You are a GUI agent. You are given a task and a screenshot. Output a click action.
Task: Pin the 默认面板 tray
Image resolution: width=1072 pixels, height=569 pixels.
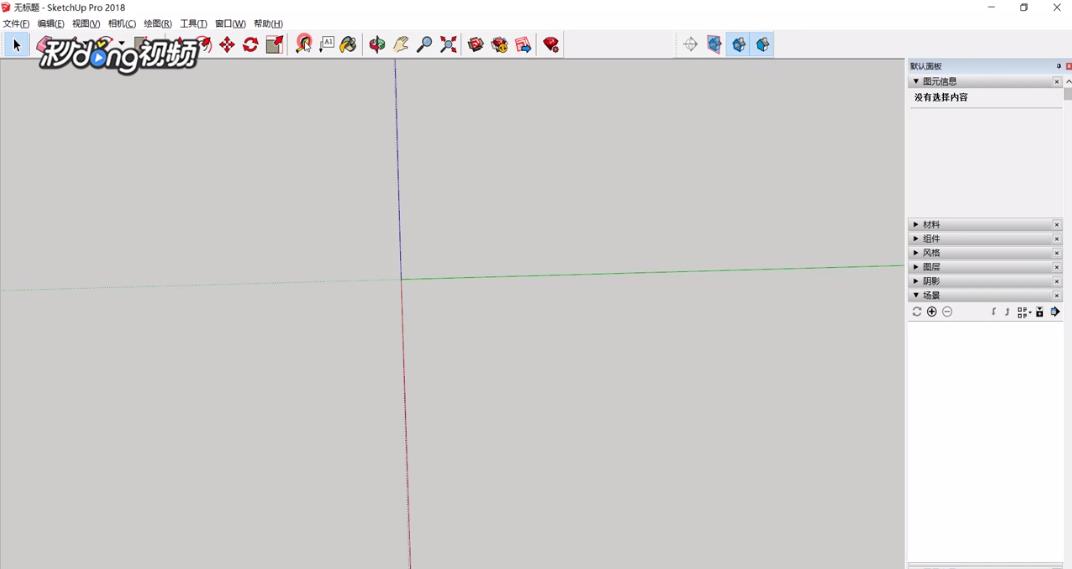click(x=1059, y=66)
